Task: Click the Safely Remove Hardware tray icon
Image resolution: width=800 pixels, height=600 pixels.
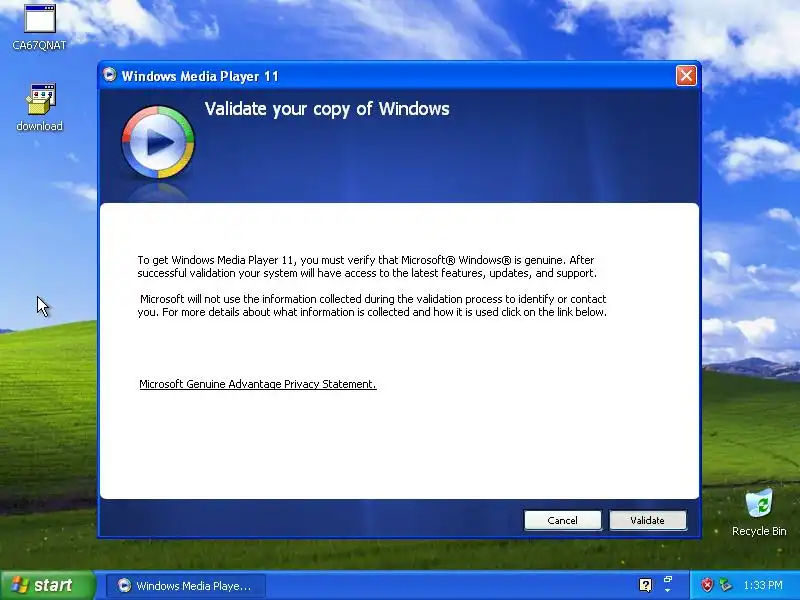Action: 725,585
